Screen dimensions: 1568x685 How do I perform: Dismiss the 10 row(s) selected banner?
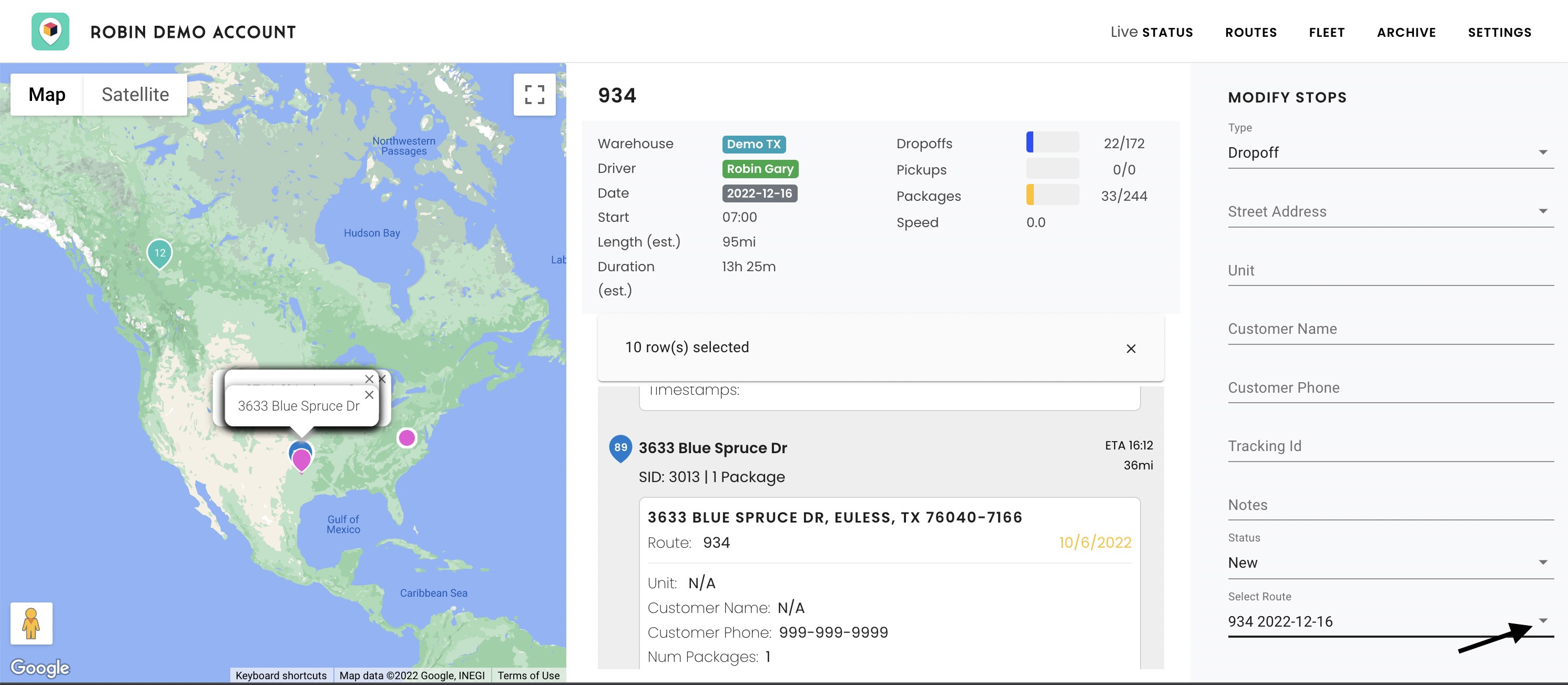pos(1131,349)
